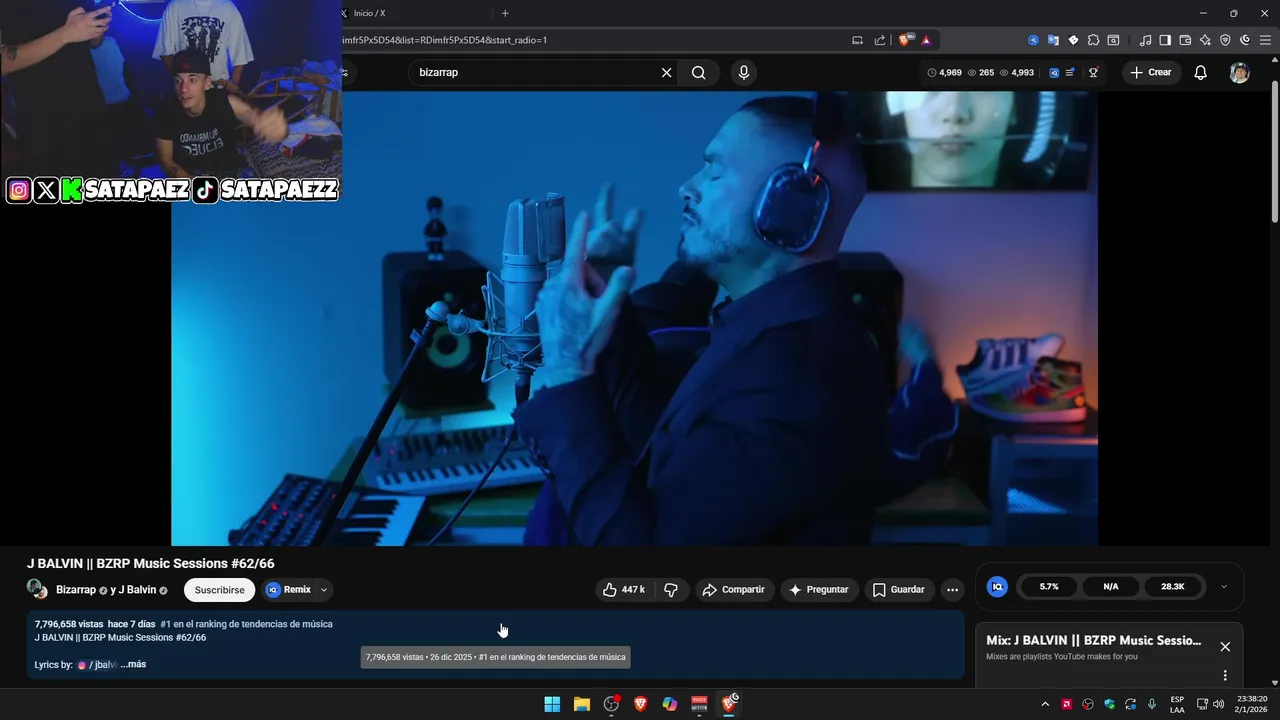The height and width of the screenshot is (720, 1280).
Task: Click the YouTube page scrollbar
Action: point(1274,150)
